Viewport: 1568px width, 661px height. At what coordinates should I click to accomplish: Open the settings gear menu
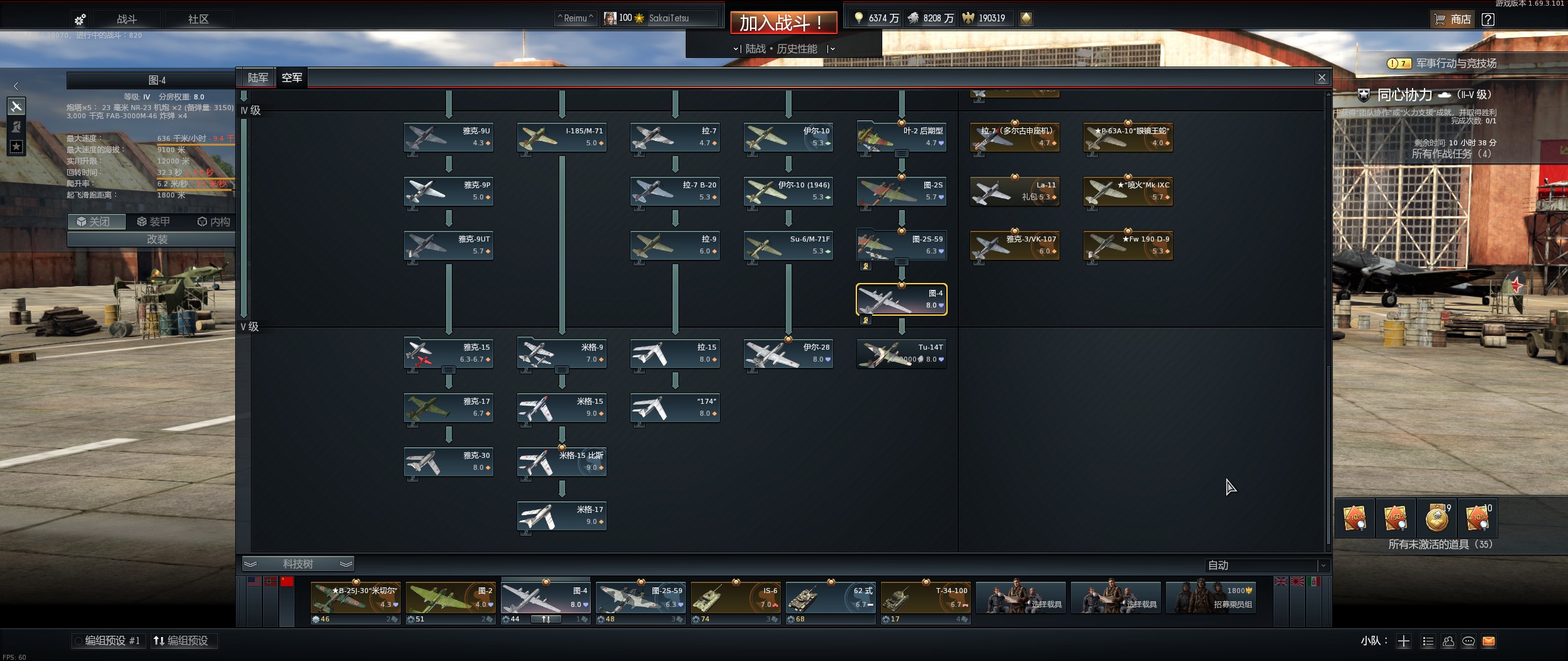point(80,19)
